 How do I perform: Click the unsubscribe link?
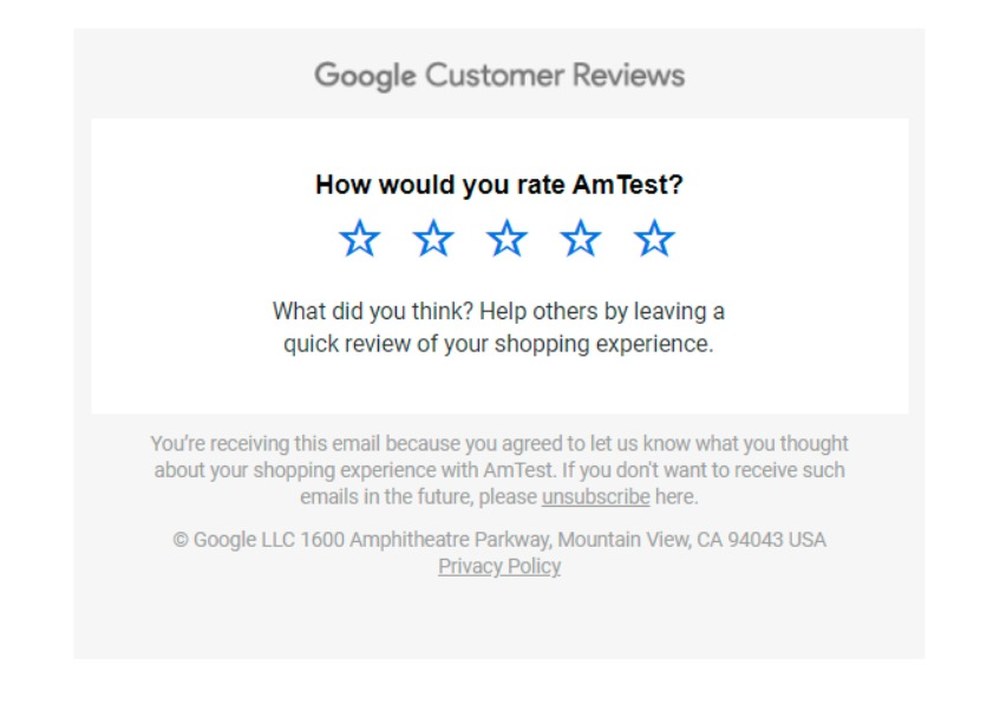tap(595, 497)
